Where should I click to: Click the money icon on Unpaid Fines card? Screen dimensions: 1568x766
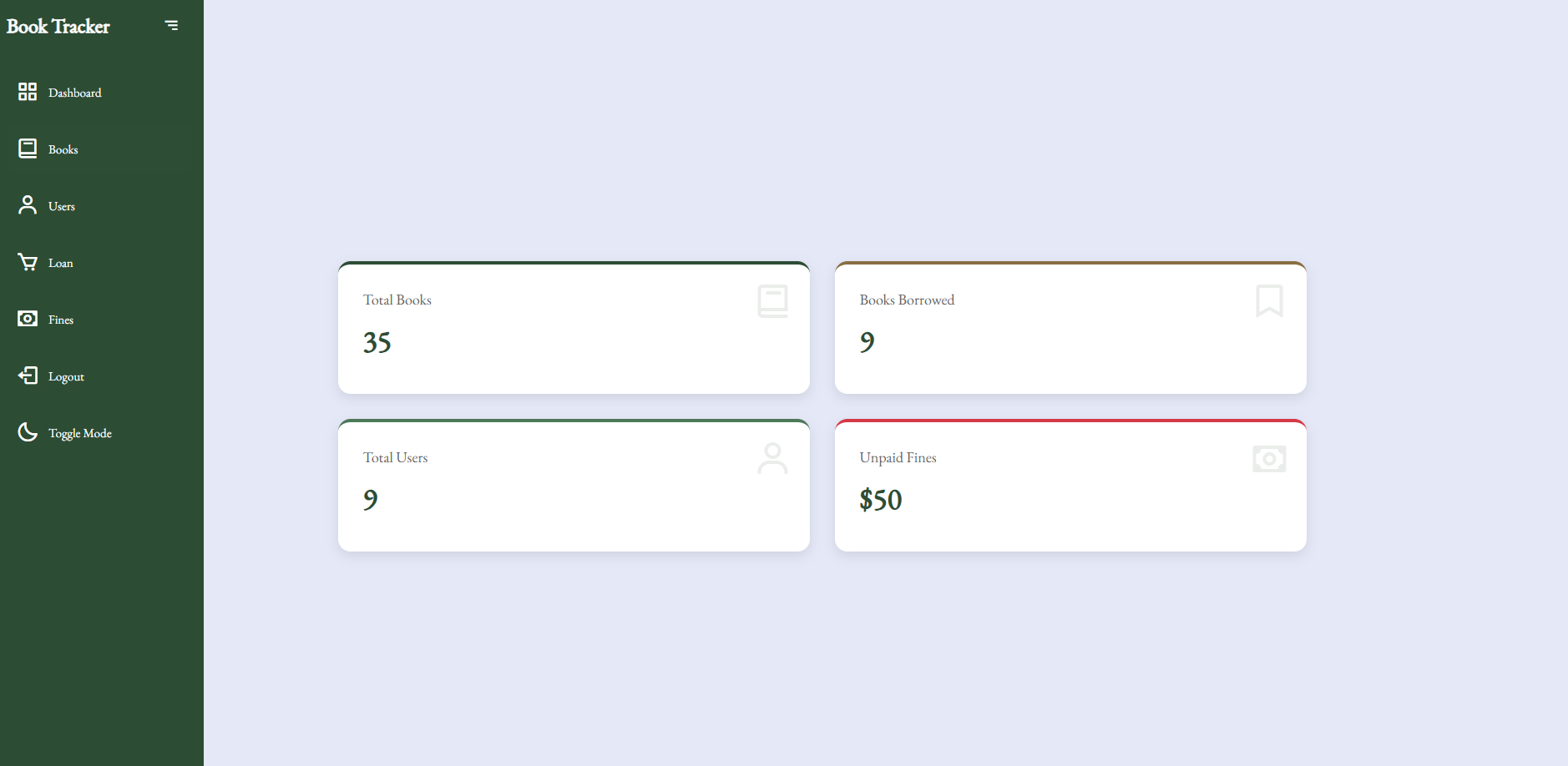pos(1269,459)
